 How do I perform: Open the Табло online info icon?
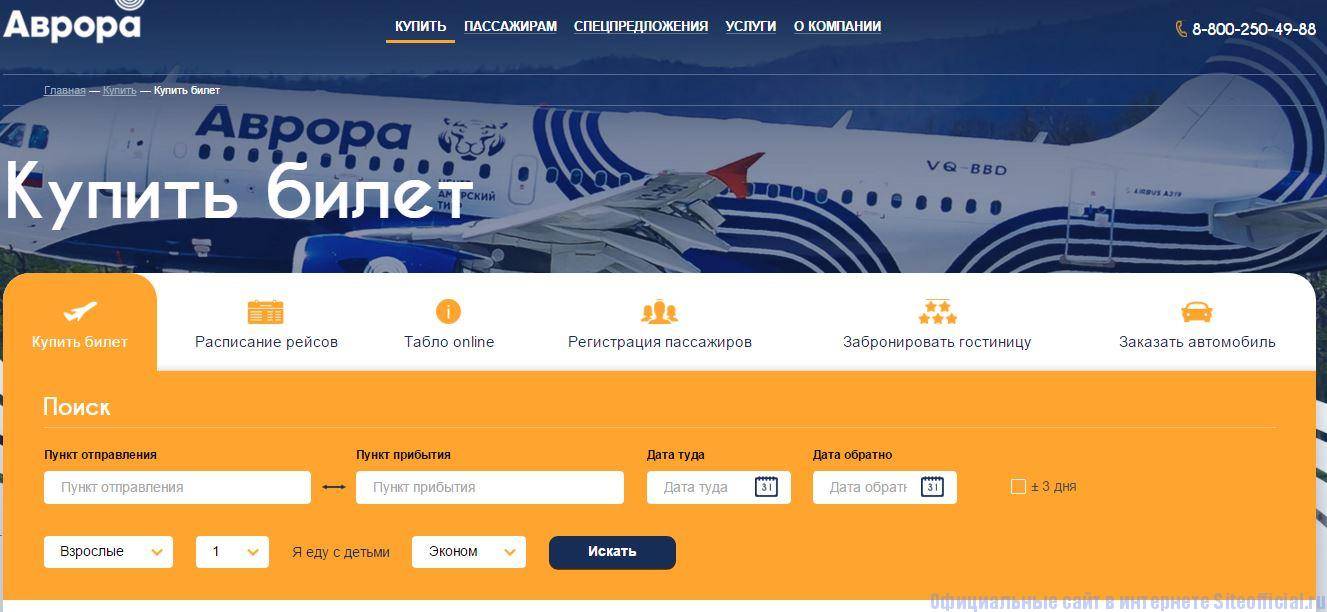pyautogui.click(x=448, y=311)
